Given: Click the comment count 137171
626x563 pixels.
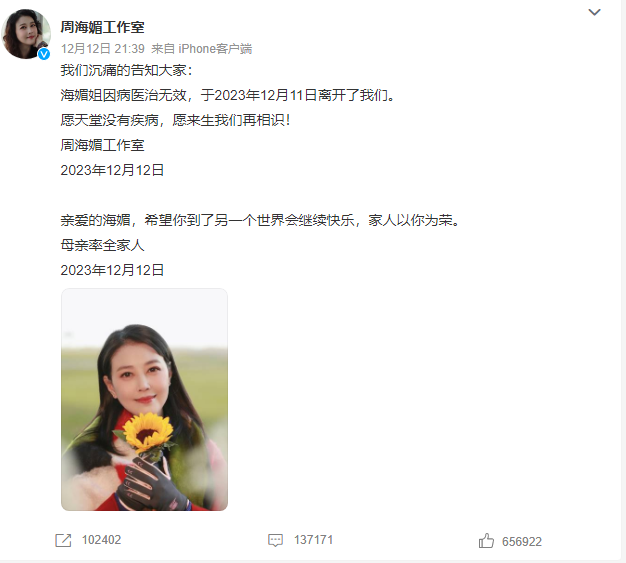Looking at the screenshot, I should (313, 540).
